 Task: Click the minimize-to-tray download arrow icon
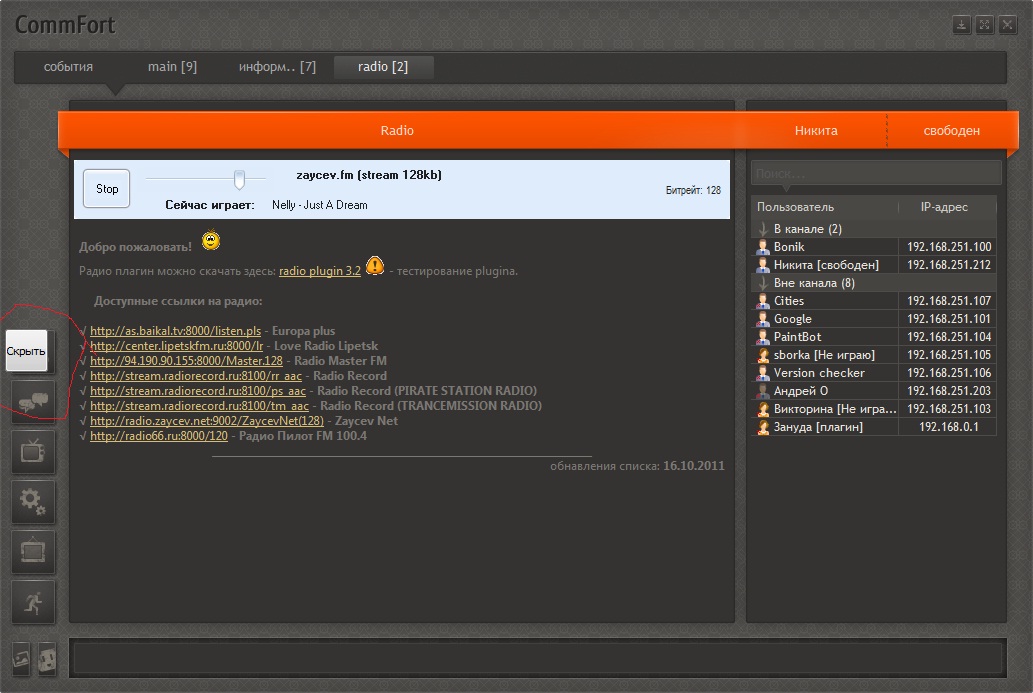(961, 25)
